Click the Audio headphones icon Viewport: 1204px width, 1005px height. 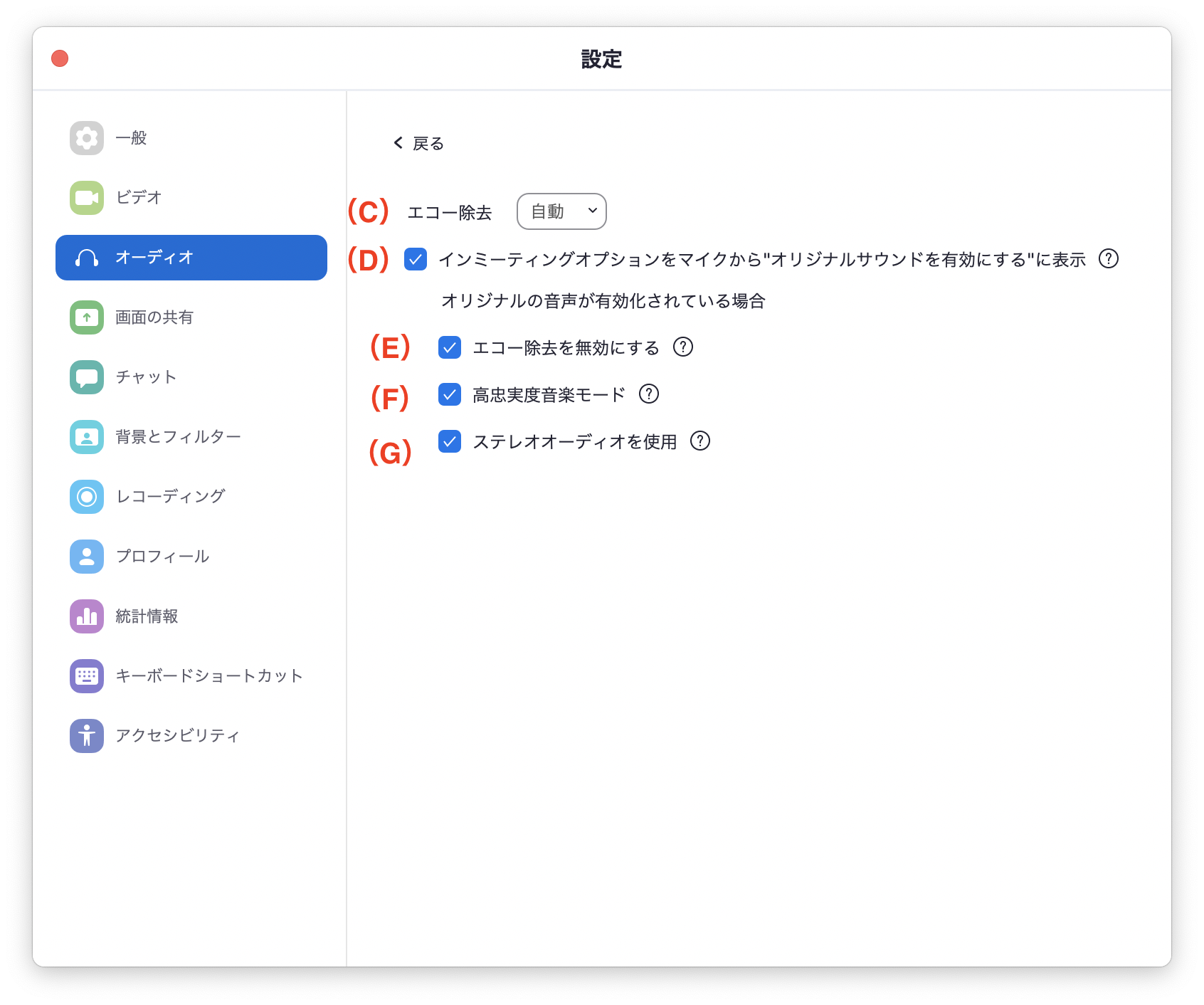[87, 258]
